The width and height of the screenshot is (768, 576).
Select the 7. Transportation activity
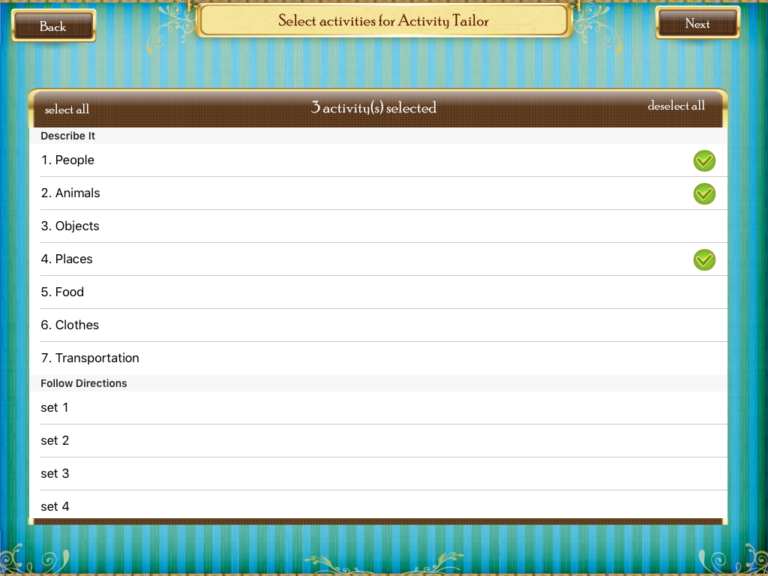pos(378,359)
